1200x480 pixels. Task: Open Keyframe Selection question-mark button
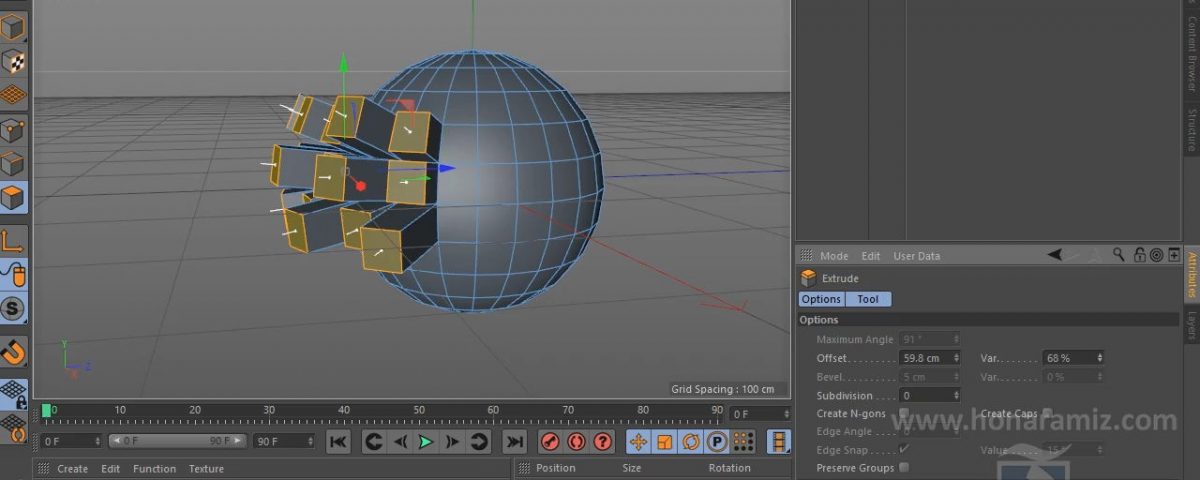click(x=602, y=441)
